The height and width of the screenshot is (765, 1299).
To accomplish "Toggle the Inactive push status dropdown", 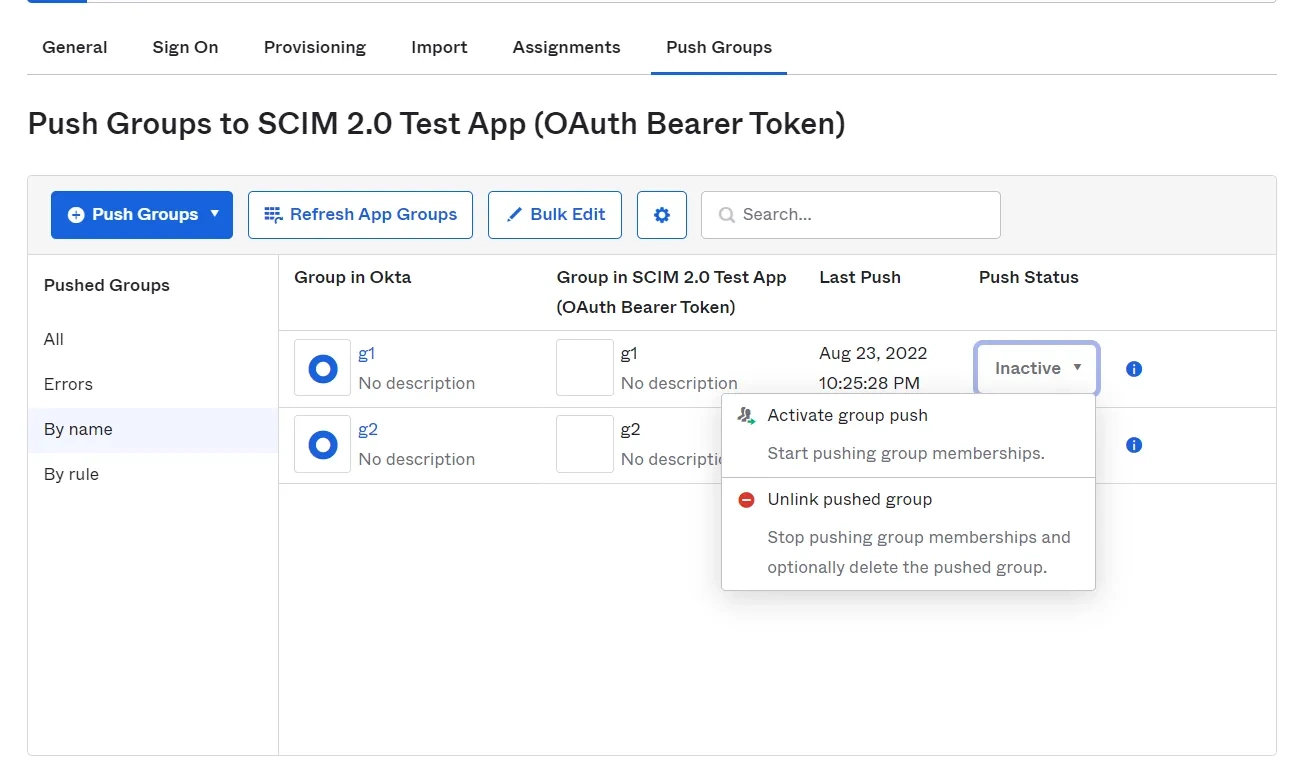I will click(1037, 369).
